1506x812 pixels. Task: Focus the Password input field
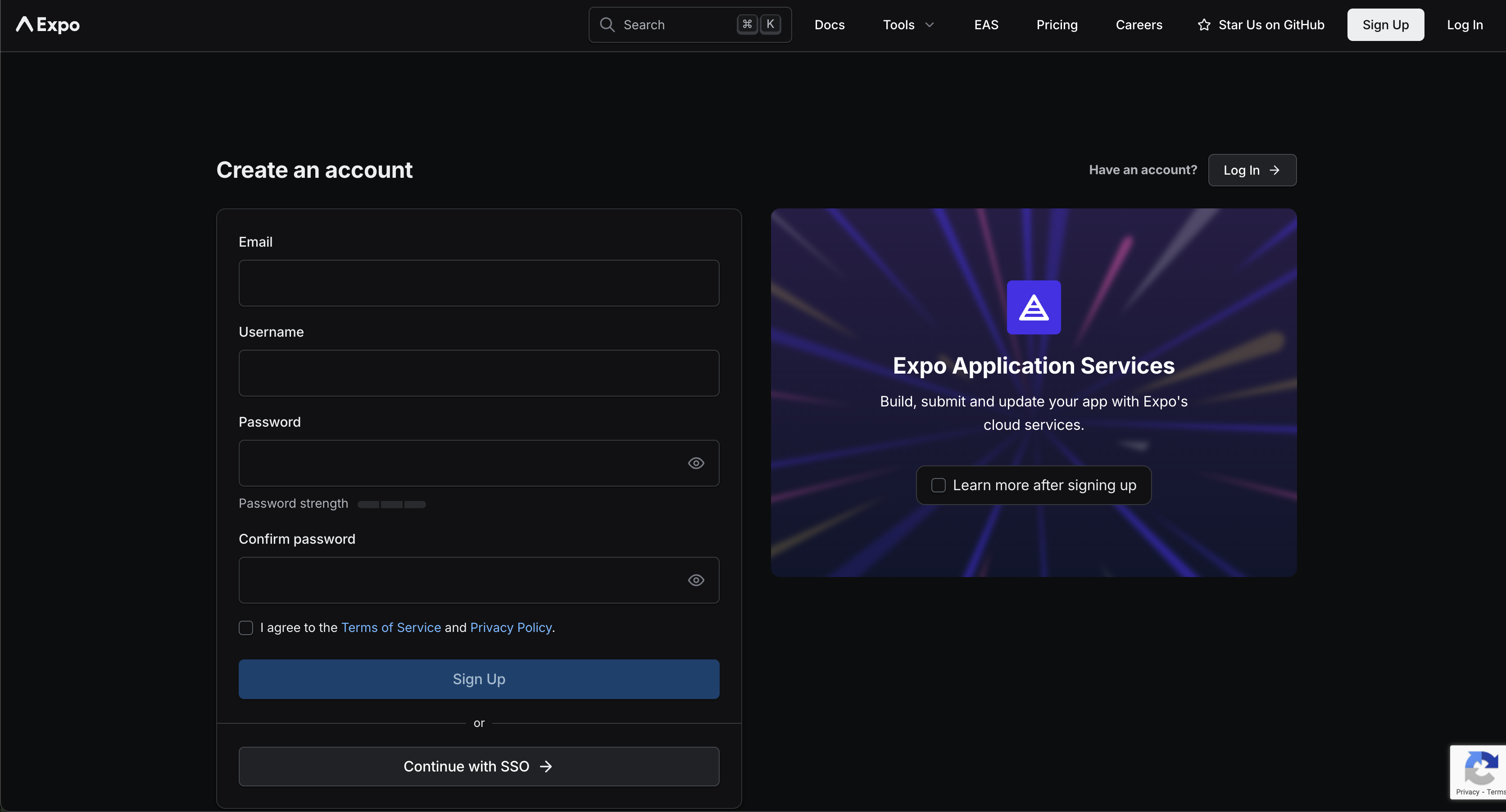pos(479,463)
